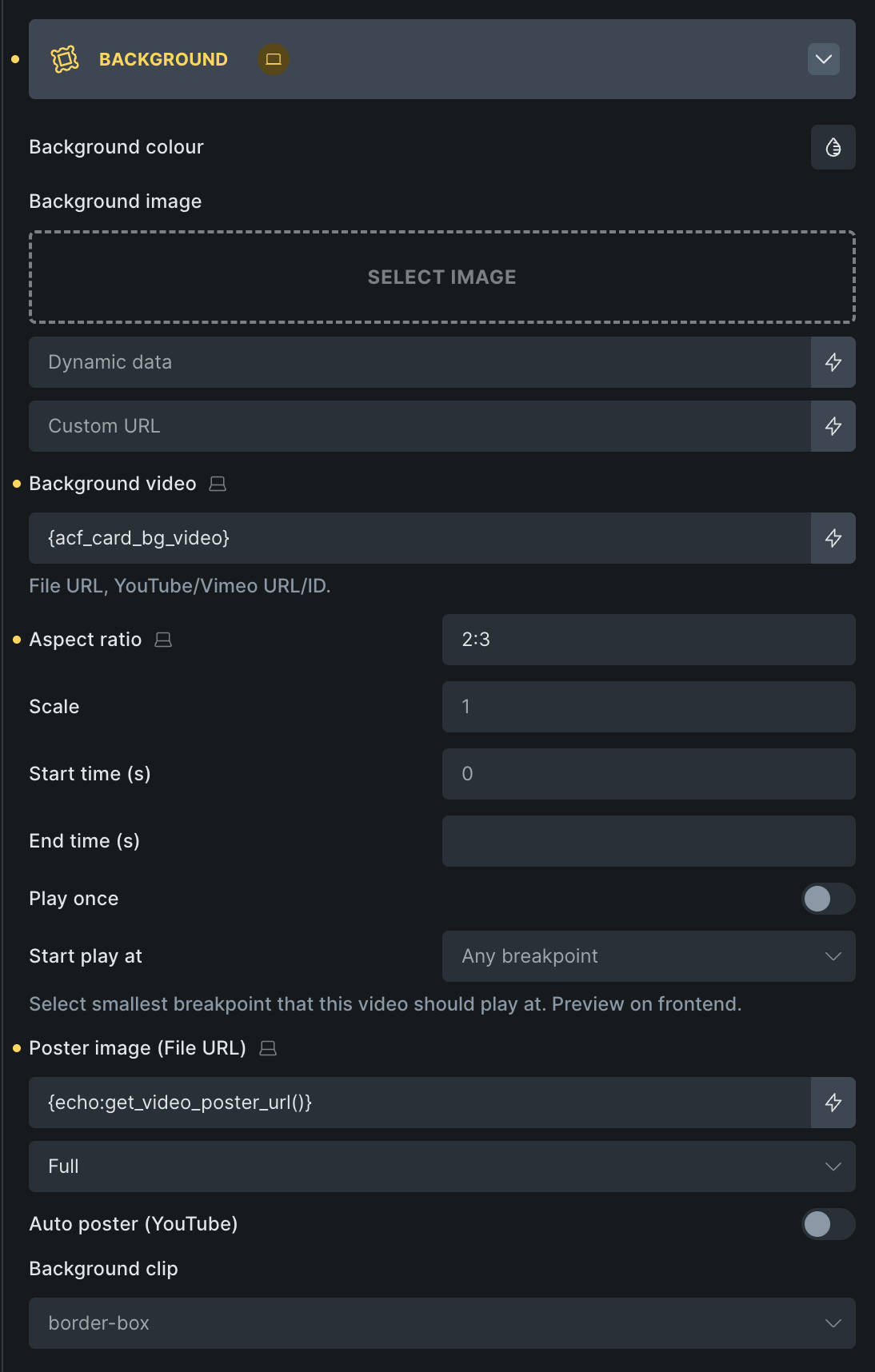This screenshot has height=1372, width=875.
Task: Click breakpoint icon beside Poster image label
Action: pos(268,1048)
